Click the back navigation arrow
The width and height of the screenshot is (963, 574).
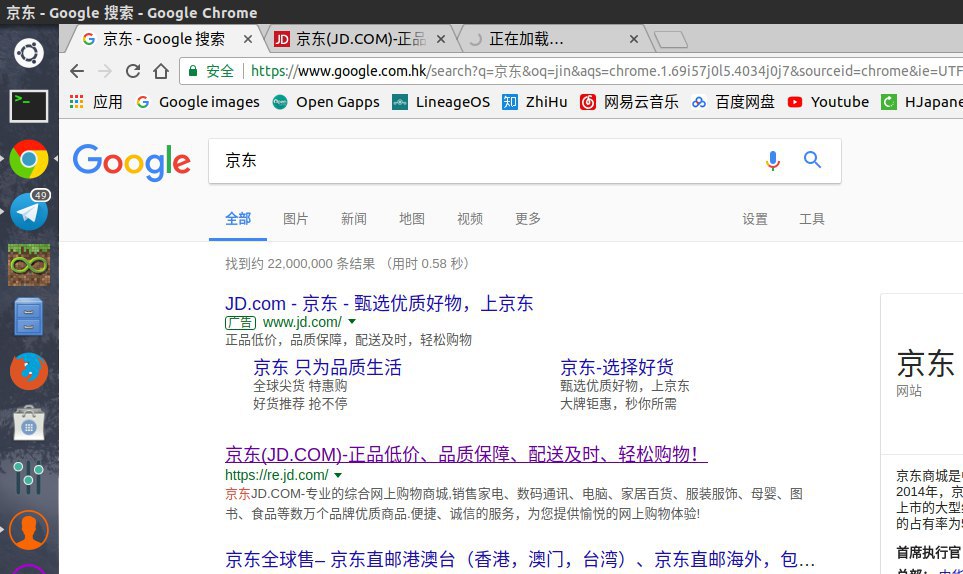pyautogui.click(x=77, y=71)
